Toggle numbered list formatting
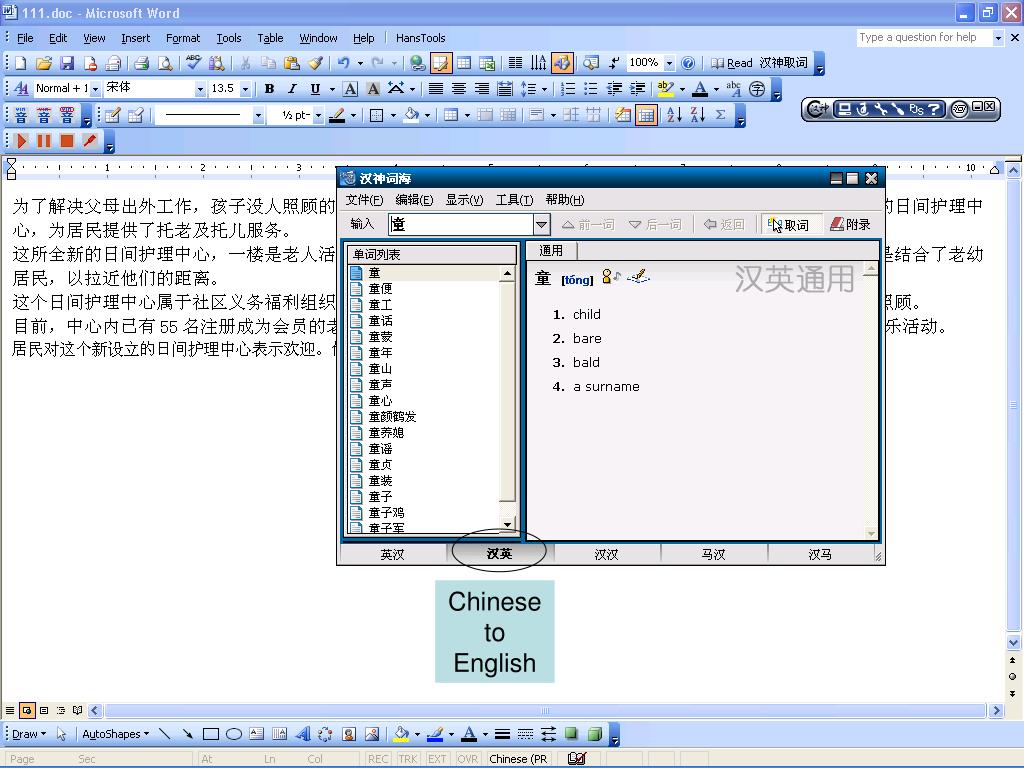This screenshot has width=1024, height=768. click(x=568, y=89)
